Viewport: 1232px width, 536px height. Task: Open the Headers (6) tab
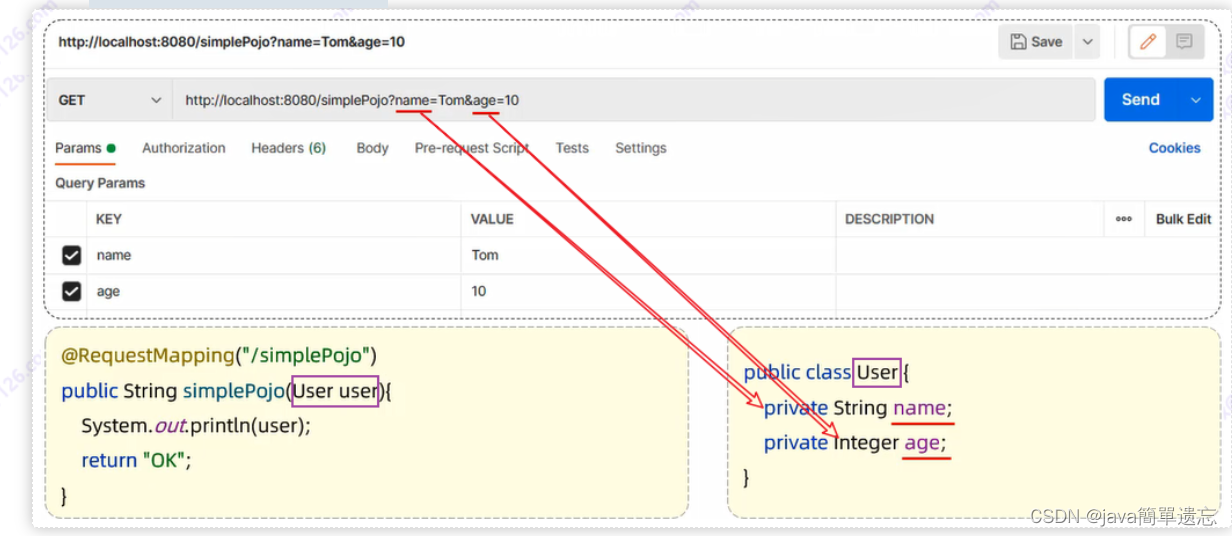point(288,148)
